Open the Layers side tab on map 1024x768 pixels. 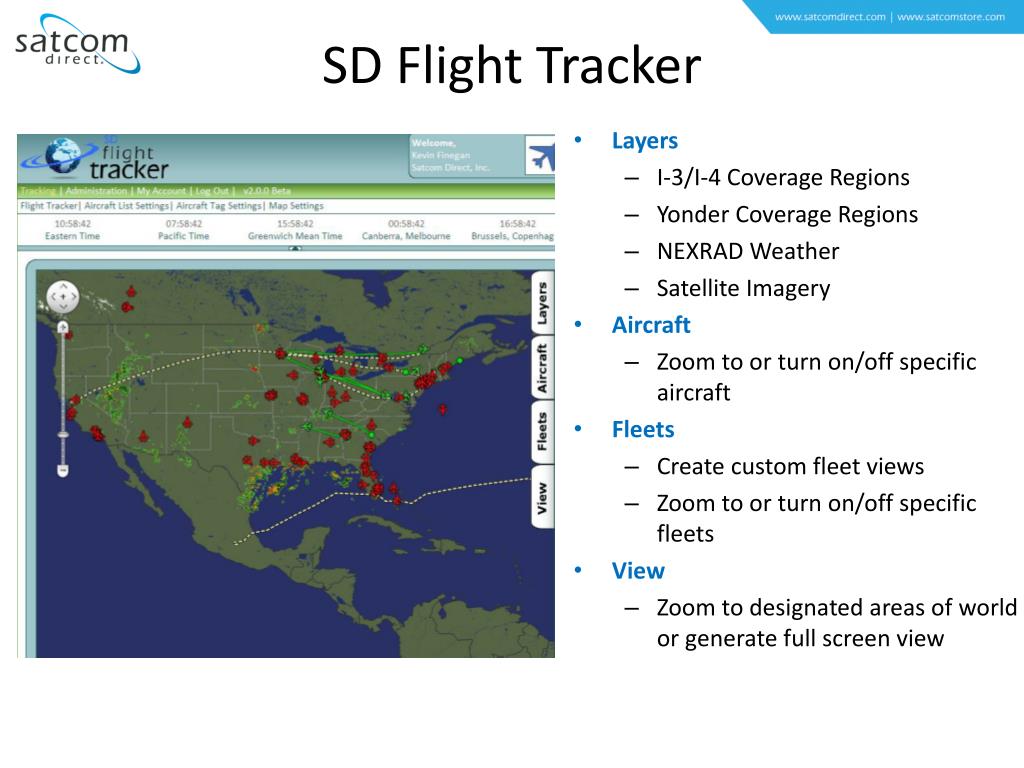click(x=542, y=304)
